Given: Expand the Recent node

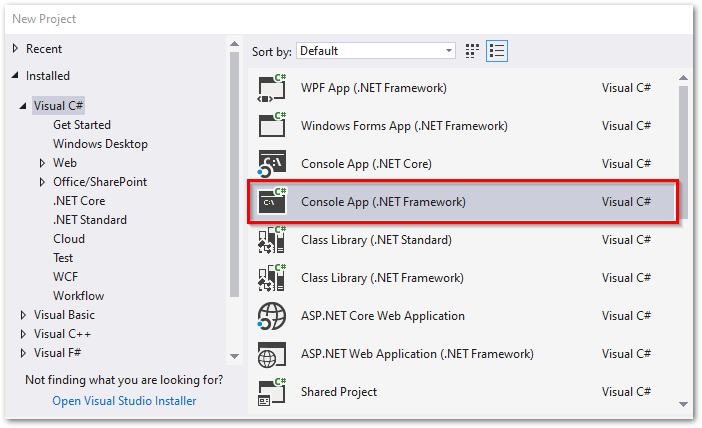Looking at the screenshot, I should (15, 49).
